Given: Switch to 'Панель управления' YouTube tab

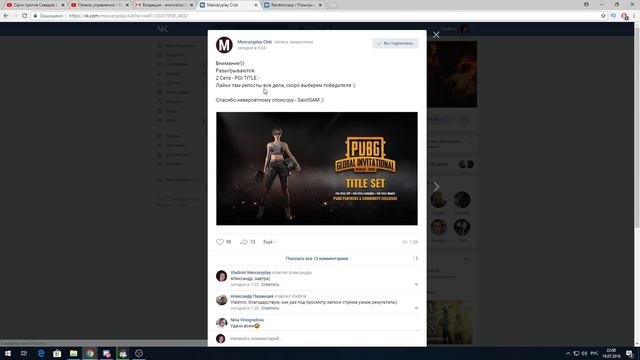Looking at the screenshot, I should (99, 5).
